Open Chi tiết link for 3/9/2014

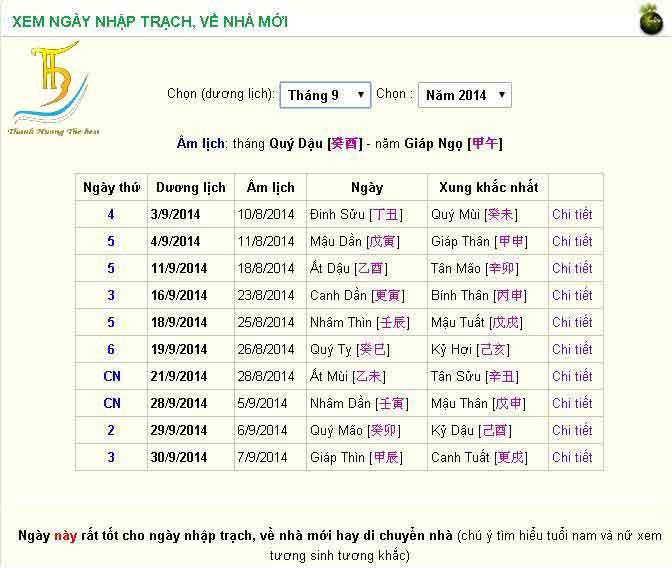[x=572, y=214]
